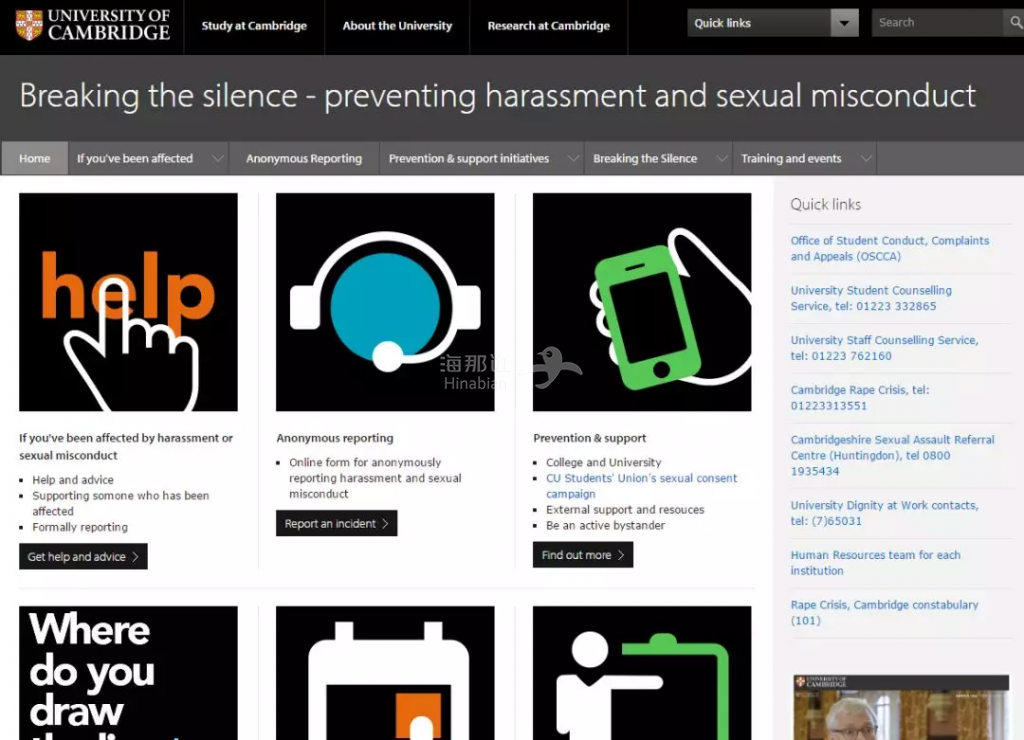Click 'If you've been affected by harassment' heading

point(126,447)
